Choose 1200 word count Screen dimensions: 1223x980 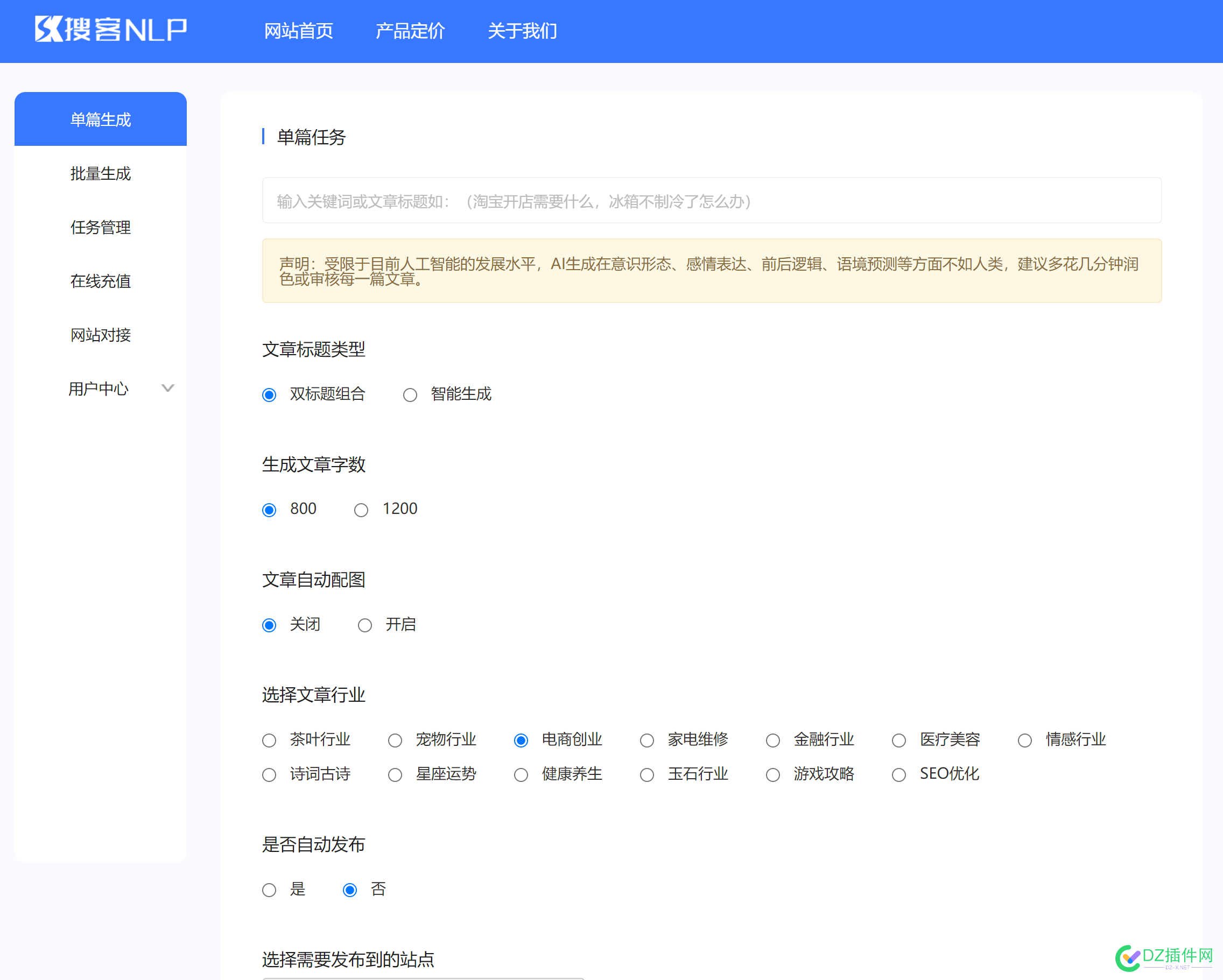coord(361,510)
